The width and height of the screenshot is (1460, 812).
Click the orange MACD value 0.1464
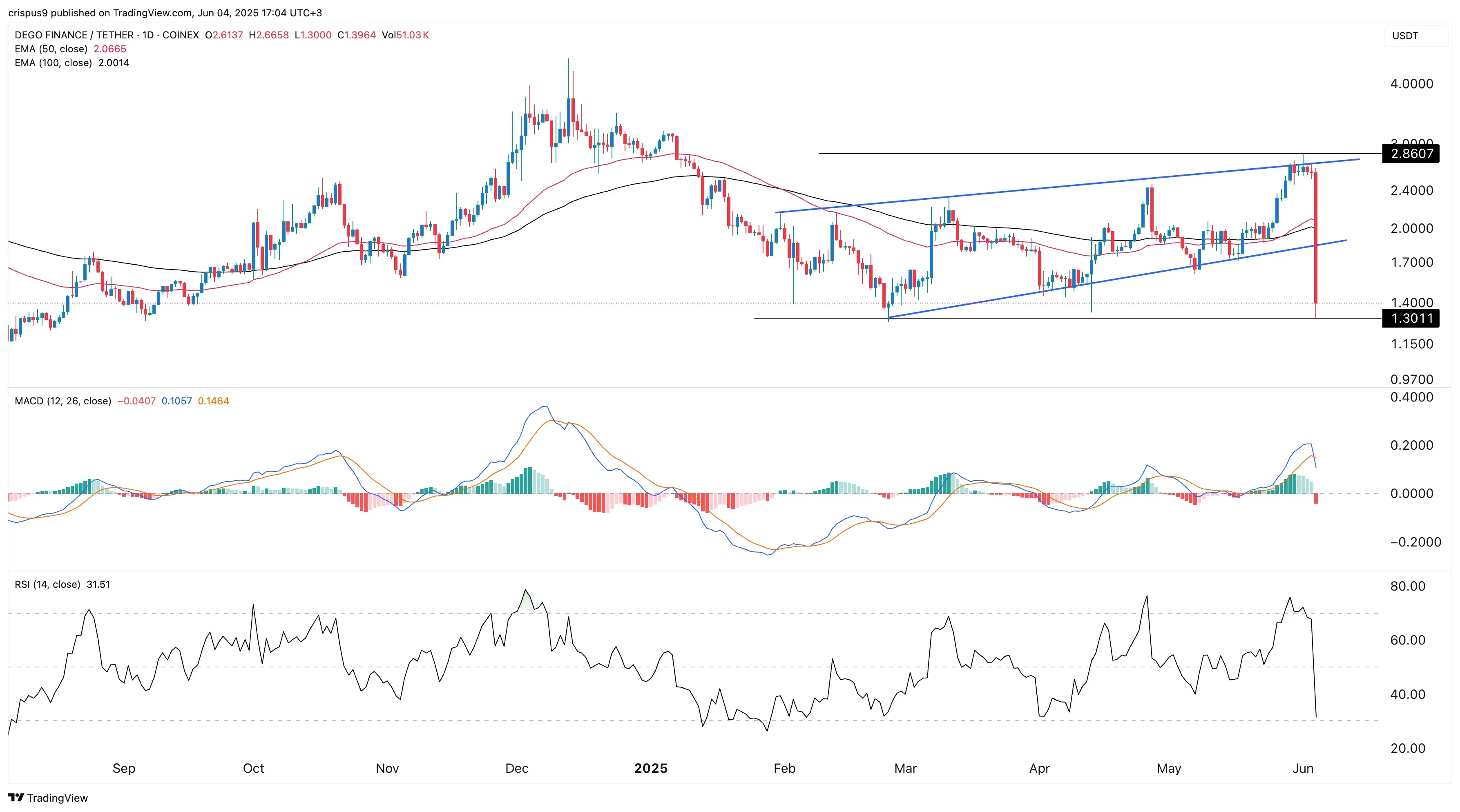pos(213,401)
